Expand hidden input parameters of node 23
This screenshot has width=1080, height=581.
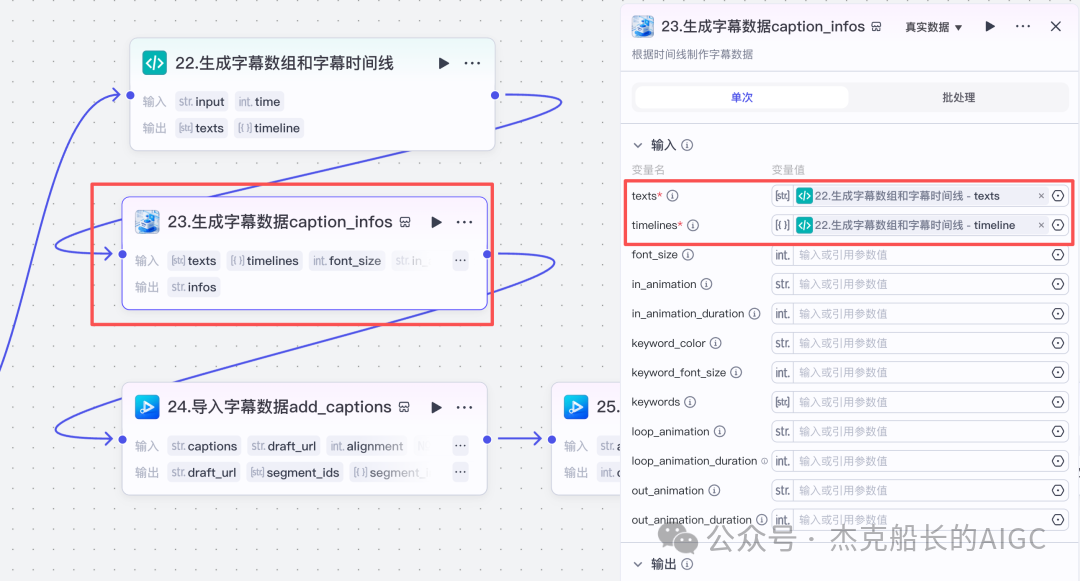460,260
